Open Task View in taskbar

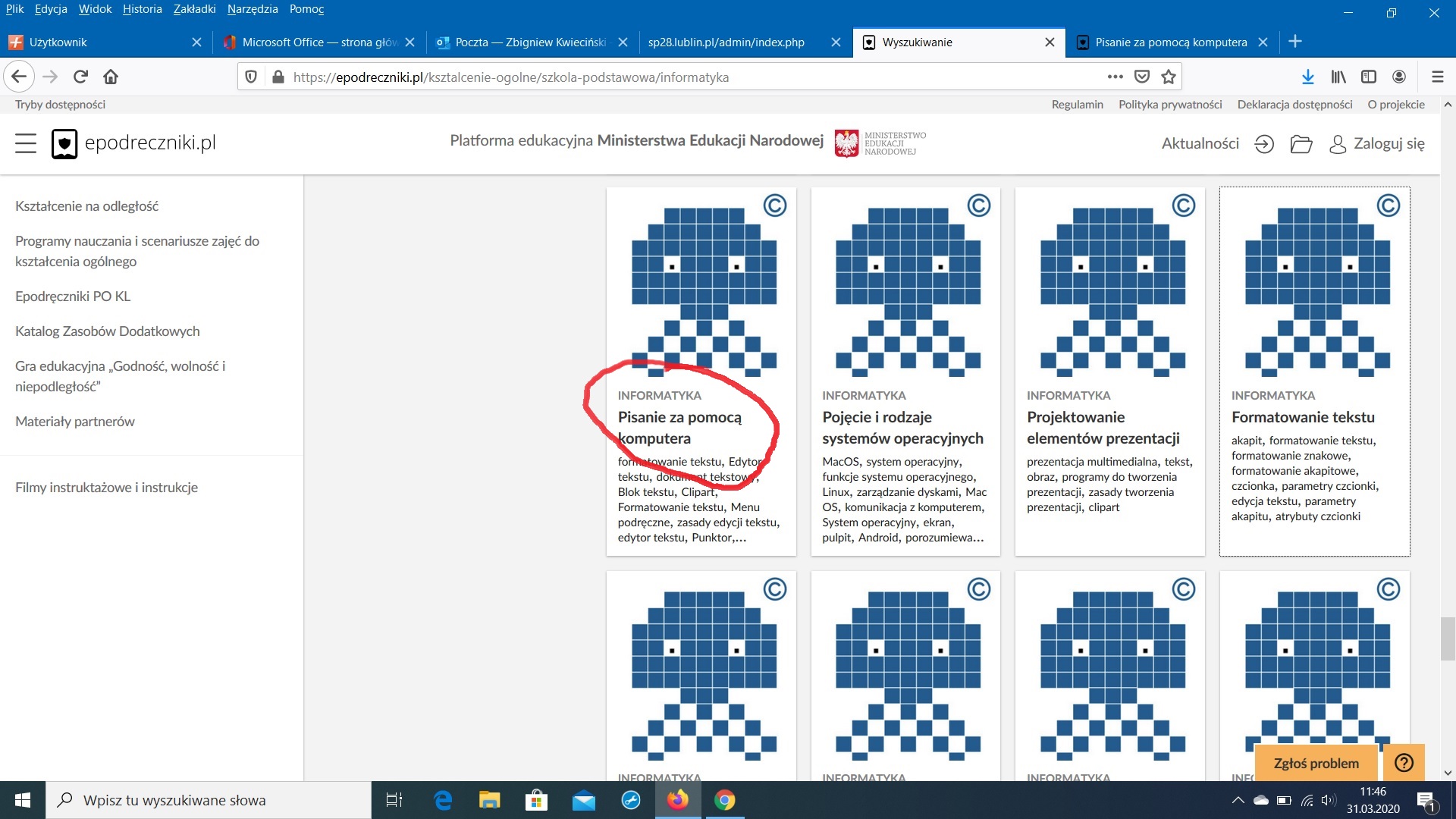[x=394, y=800]
